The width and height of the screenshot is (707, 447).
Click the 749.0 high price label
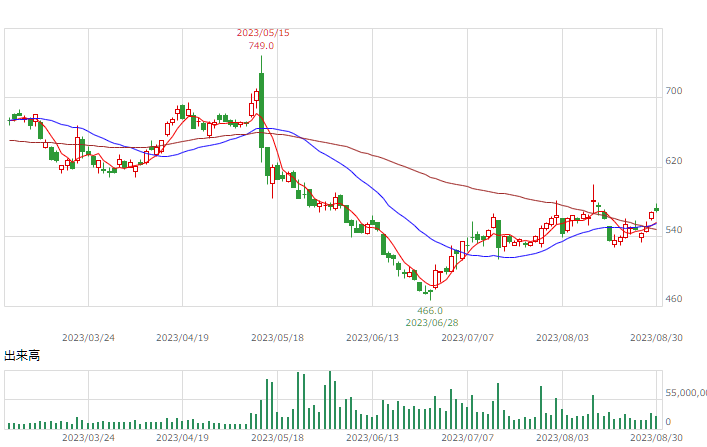pyautogui.click(x=261, y=46)
